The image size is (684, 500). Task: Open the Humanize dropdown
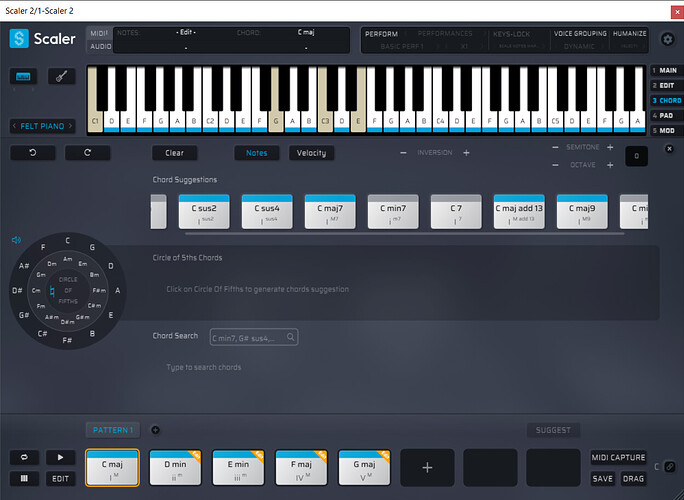pos(629,46)
